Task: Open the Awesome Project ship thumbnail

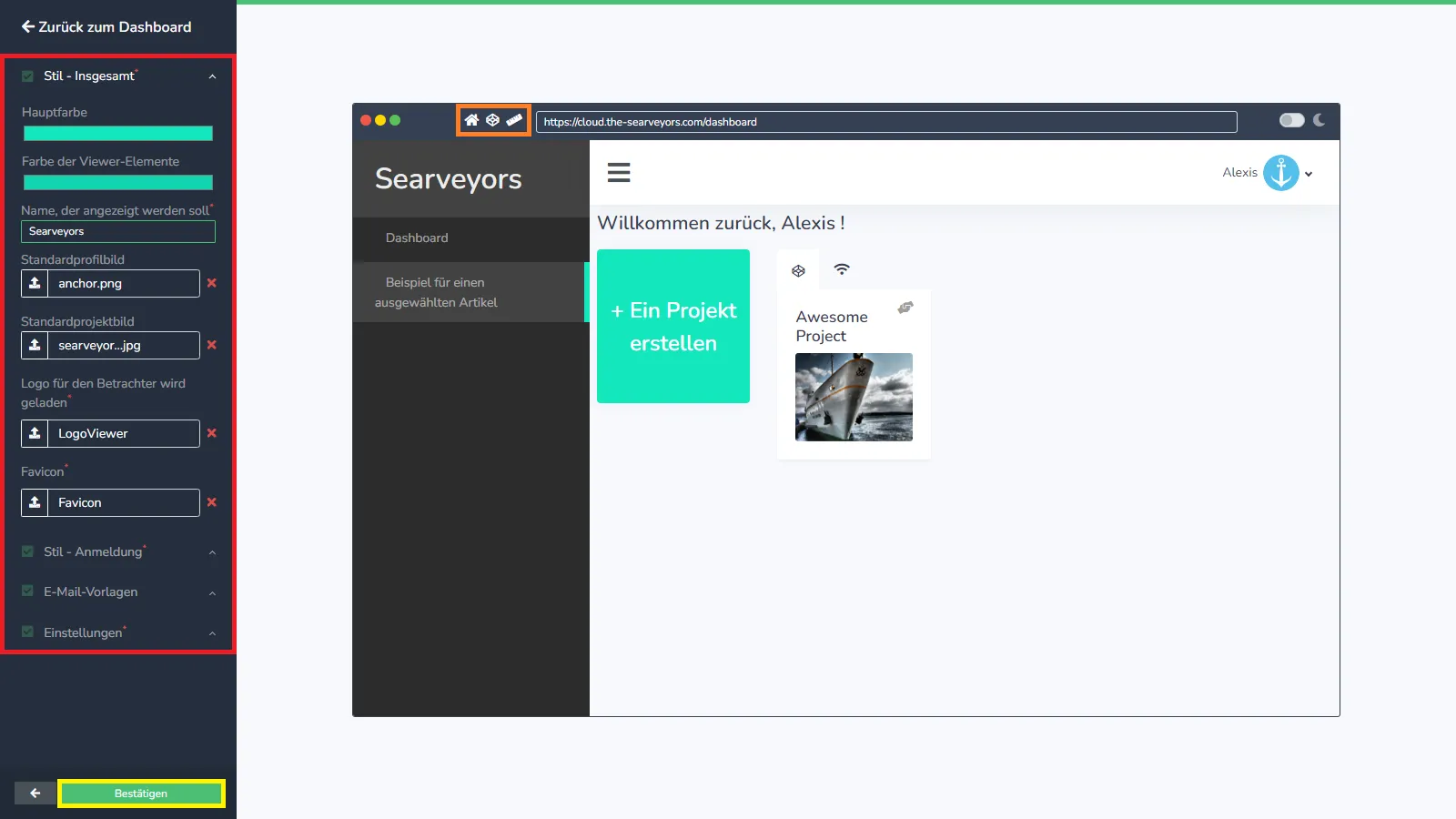Action: coord(854,397)
